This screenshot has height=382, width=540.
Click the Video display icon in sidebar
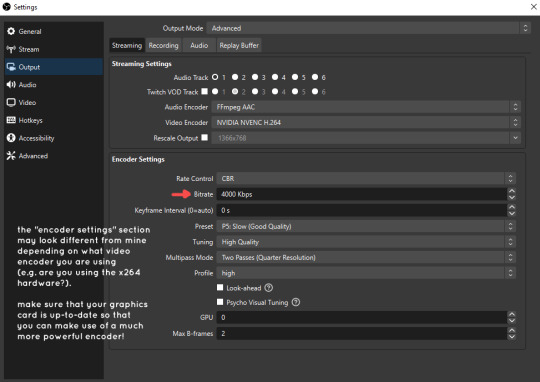coord(11,103)
